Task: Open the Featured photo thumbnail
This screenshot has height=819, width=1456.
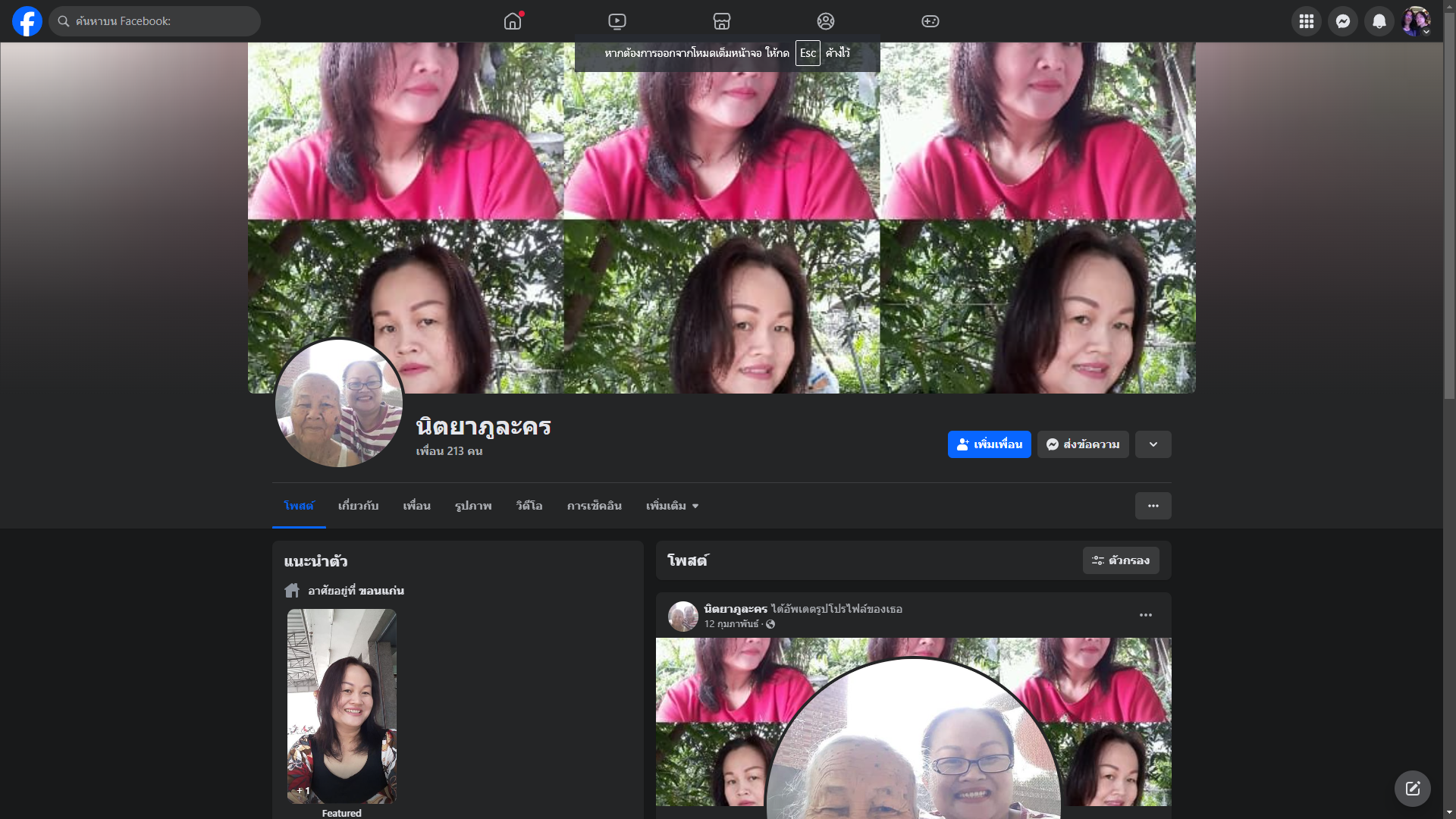Action: pyautogui.click(x=342, y=705)
